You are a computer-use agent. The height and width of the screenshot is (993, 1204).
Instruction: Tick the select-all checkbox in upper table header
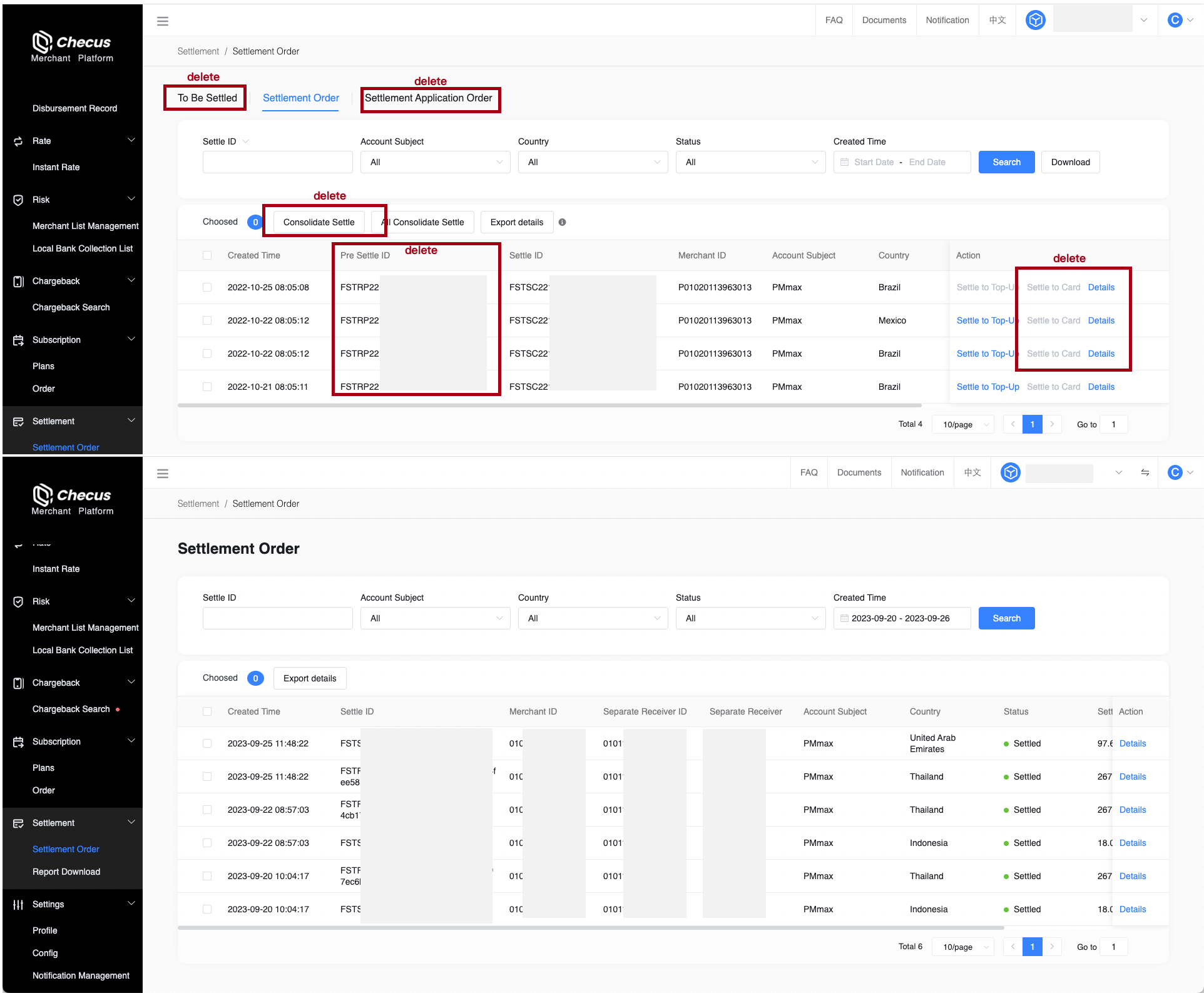click(x=207, y=255)
